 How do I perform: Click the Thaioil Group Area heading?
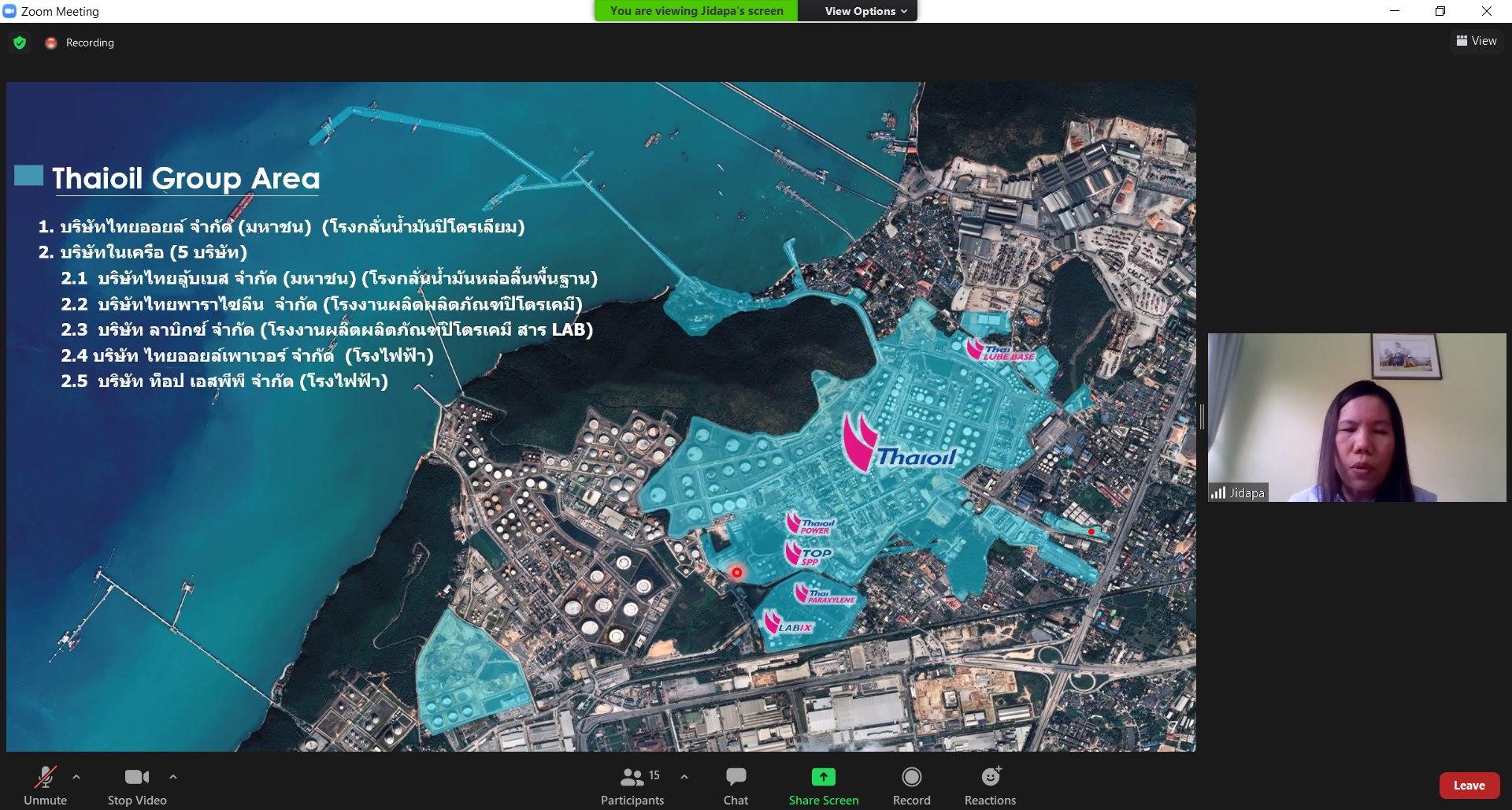(186, 178)
